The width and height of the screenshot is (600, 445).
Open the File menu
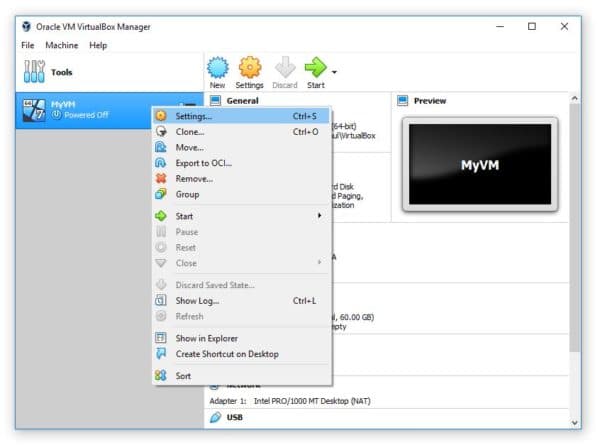27,45
